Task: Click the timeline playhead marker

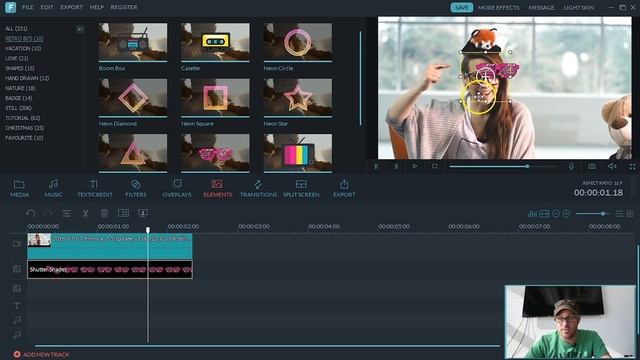Action: pos(148,230)
